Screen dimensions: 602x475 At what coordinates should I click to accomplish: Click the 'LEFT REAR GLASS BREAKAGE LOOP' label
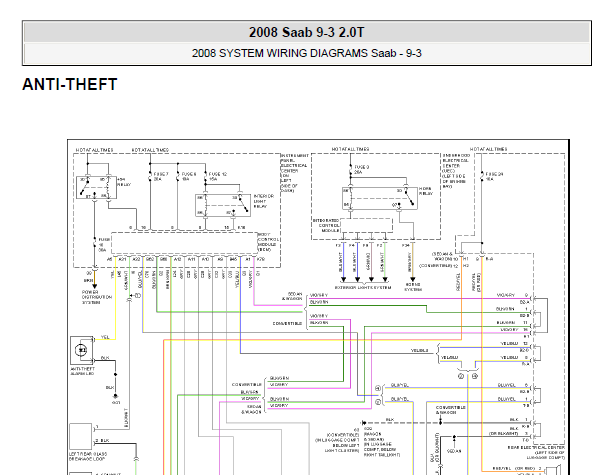[88, 457]
